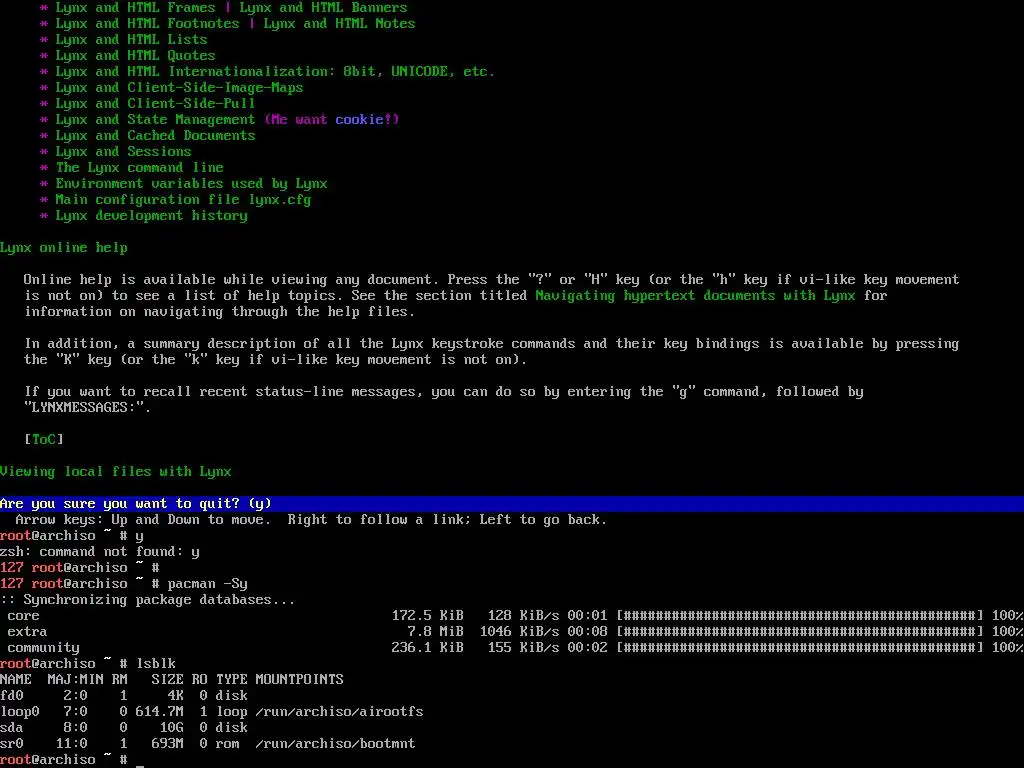Open the 'Lynx and HTML Banners' link
Screen dimensions: 1024x768
pos(323,8)
